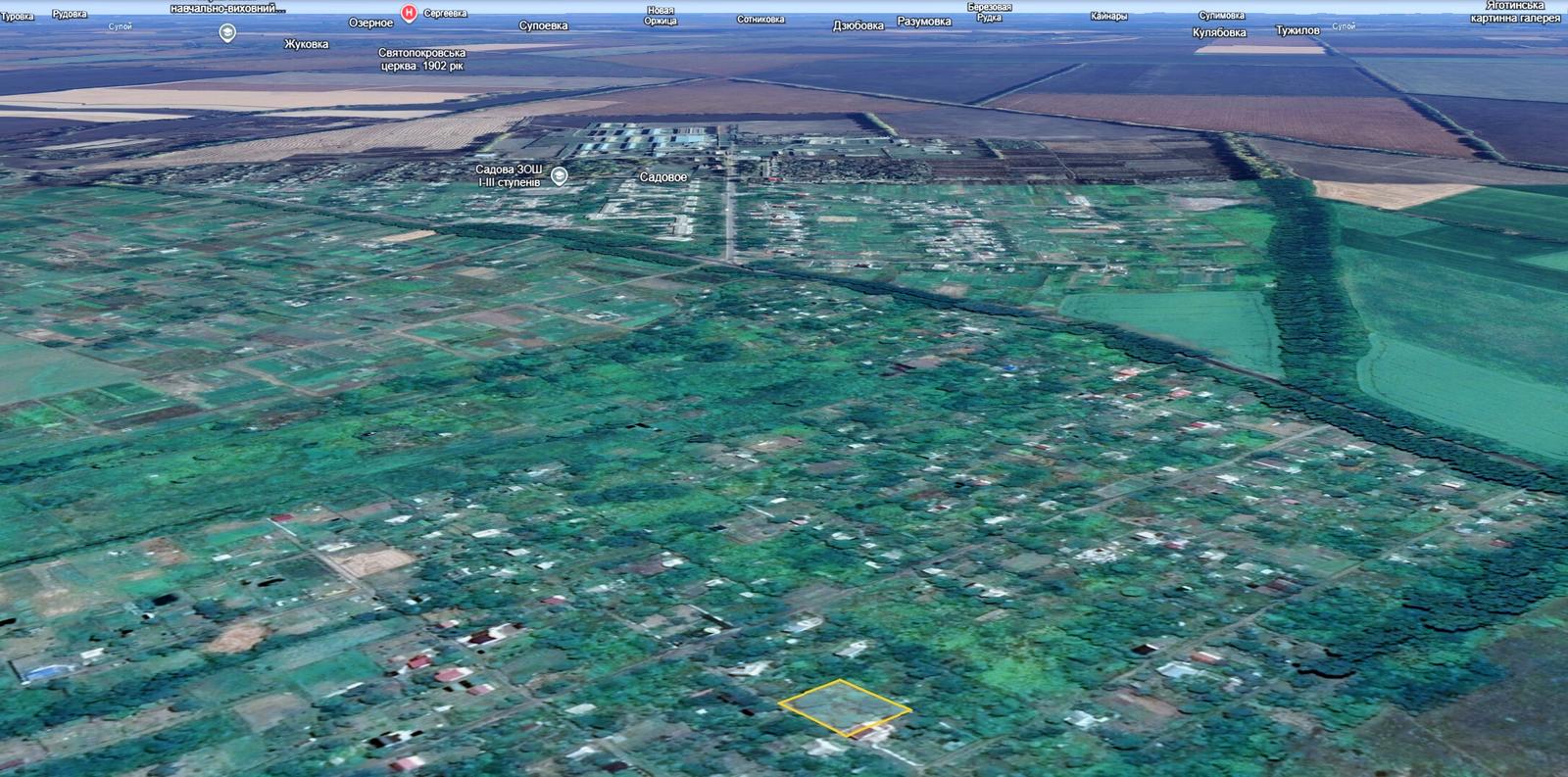The width and height of the screenshot is (1568, 777).
Task: Click the Кайнары place label
Action: (x=1108, y=17)
